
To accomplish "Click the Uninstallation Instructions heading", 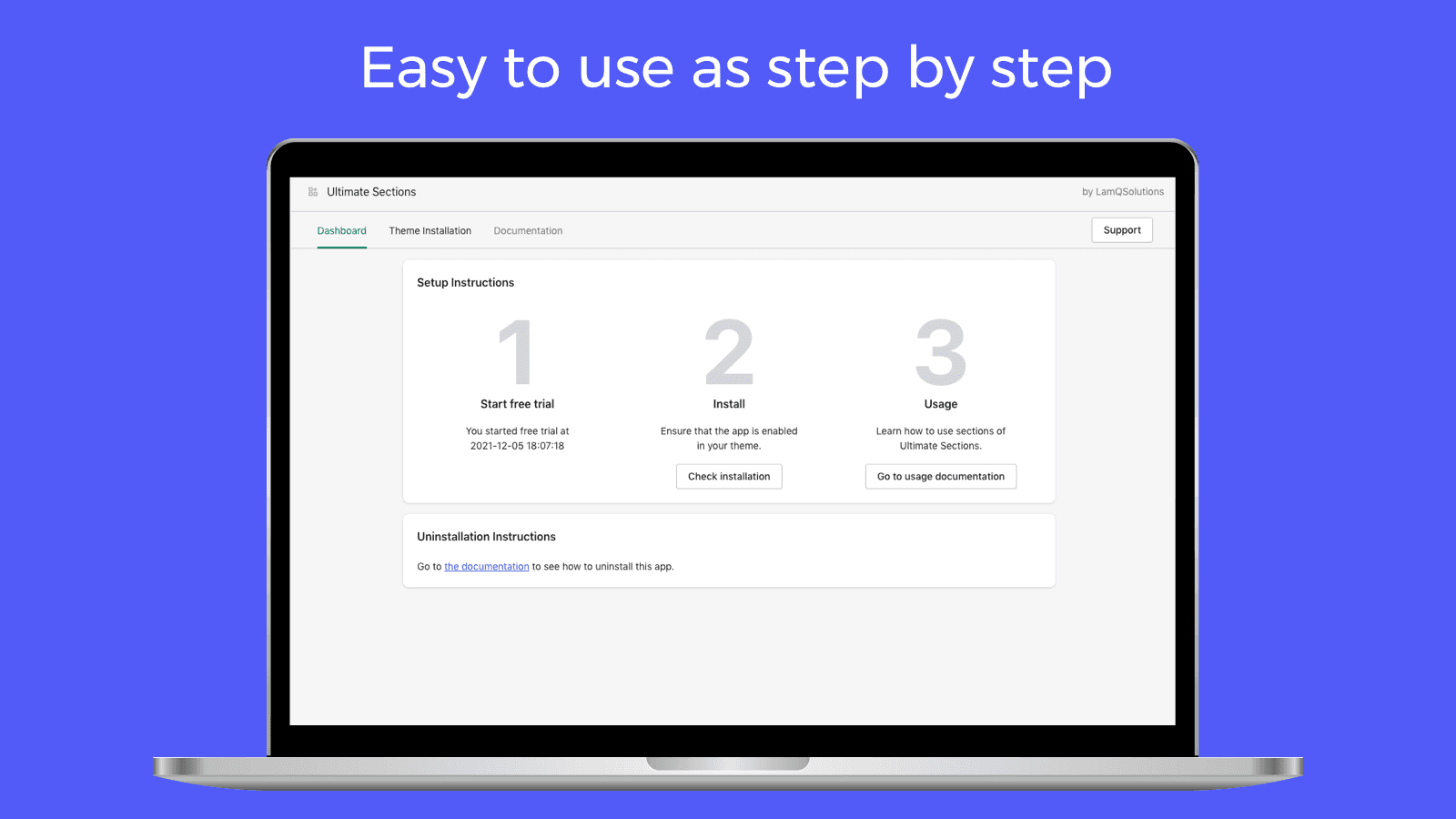I will coord(486,536).
